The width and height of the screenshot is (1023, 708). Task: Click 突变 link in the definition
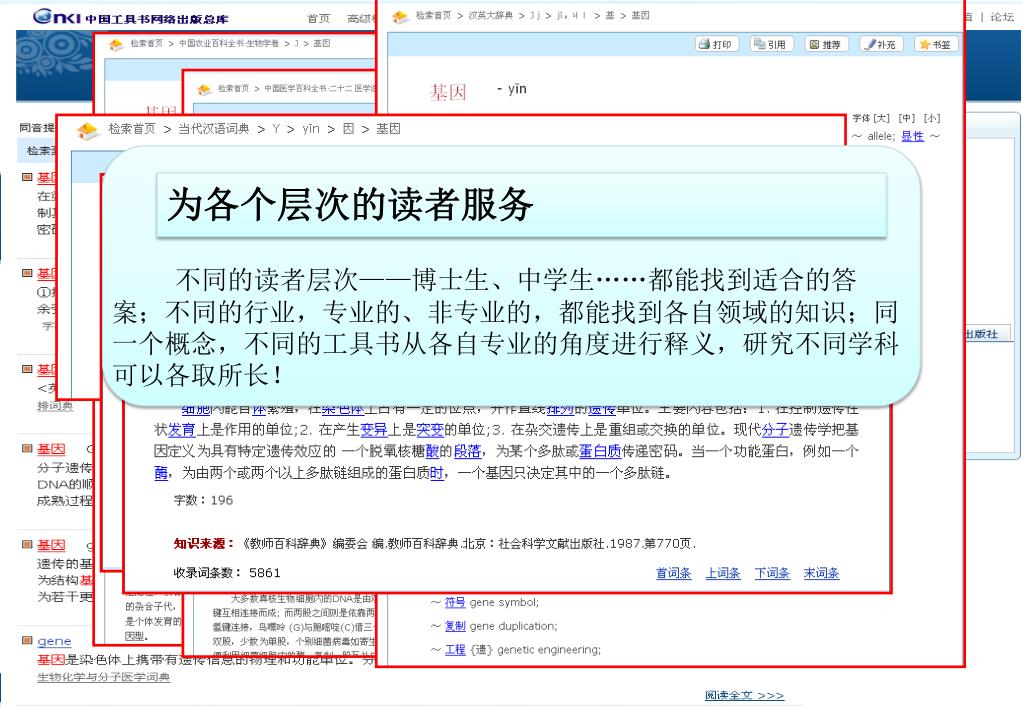(430, 429)
